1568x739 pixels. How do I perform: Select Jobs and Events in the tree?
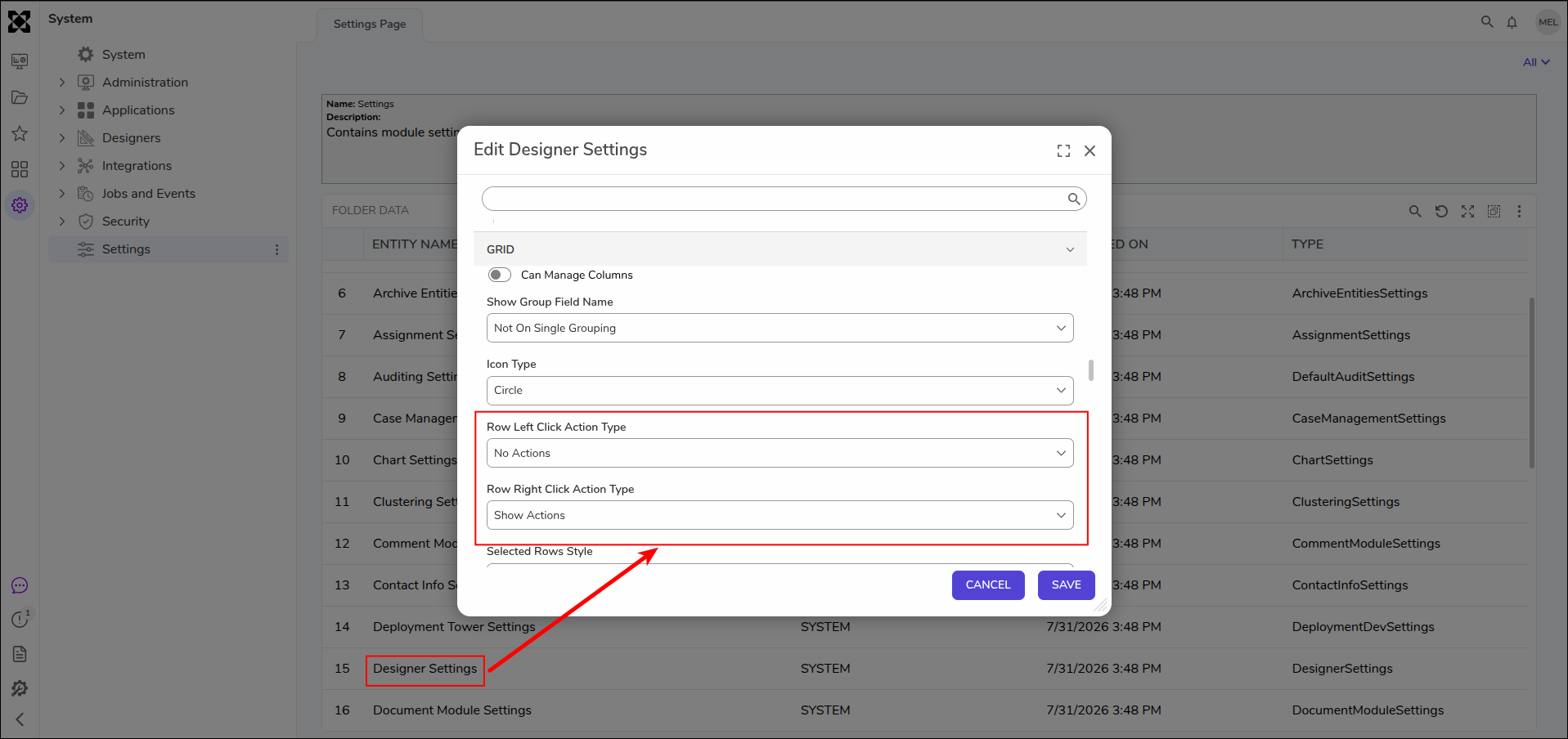(x=148, y=194)
